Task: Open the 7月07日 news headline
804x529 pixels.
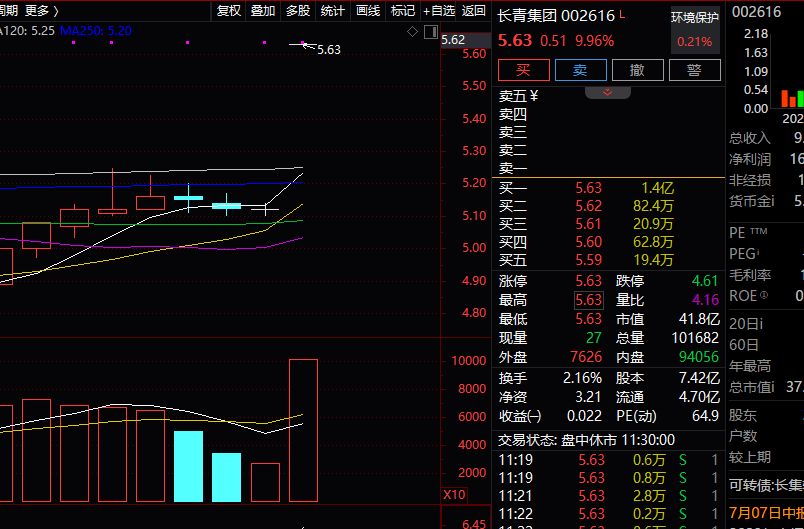Action: click(766, 513)
